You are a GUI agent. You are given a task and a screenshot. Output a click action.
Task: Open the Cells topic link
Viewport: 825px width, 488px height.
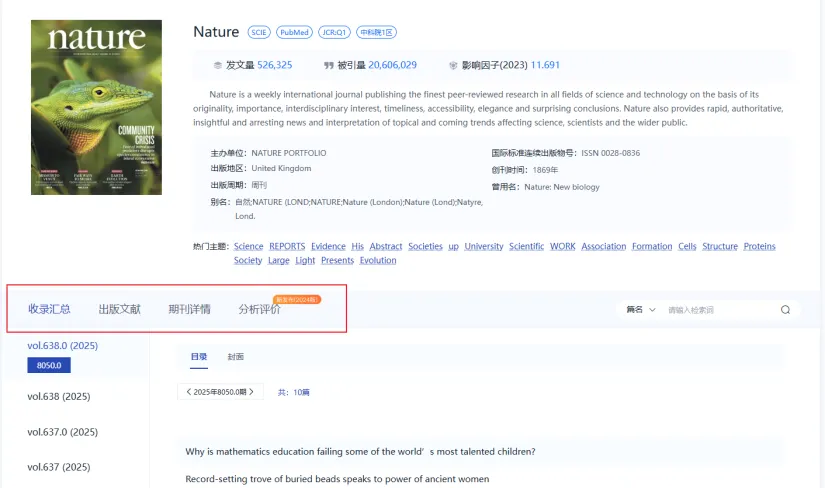[x=687, y=246]
